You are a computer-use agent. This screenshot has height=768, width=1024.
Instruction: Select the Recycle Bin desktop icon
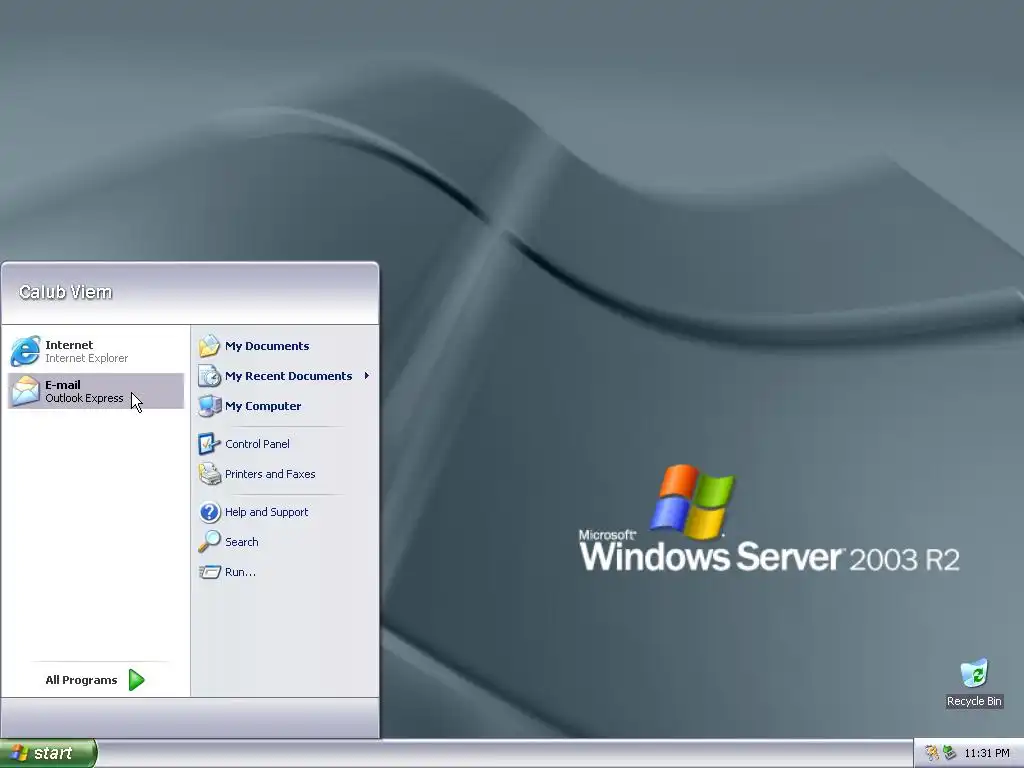pyautogui.click(x=974, y=683)
